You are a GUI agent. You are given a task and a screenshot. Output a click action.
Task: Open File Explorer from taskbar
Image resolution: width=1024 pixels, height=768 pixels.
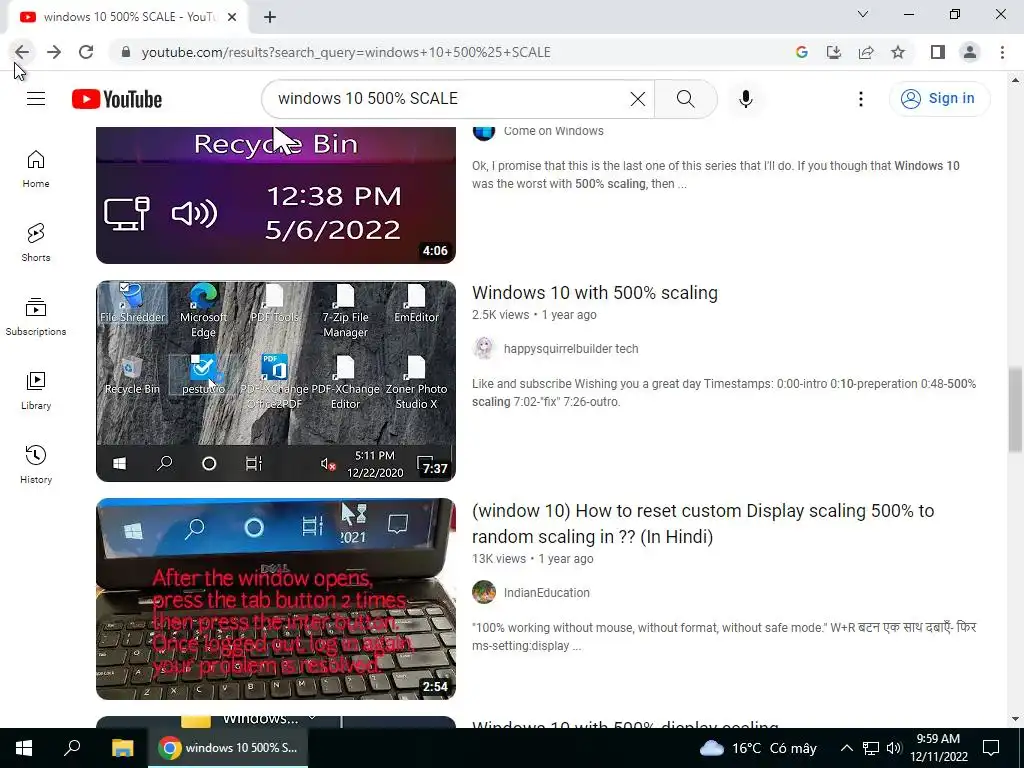tap(122, 748)
